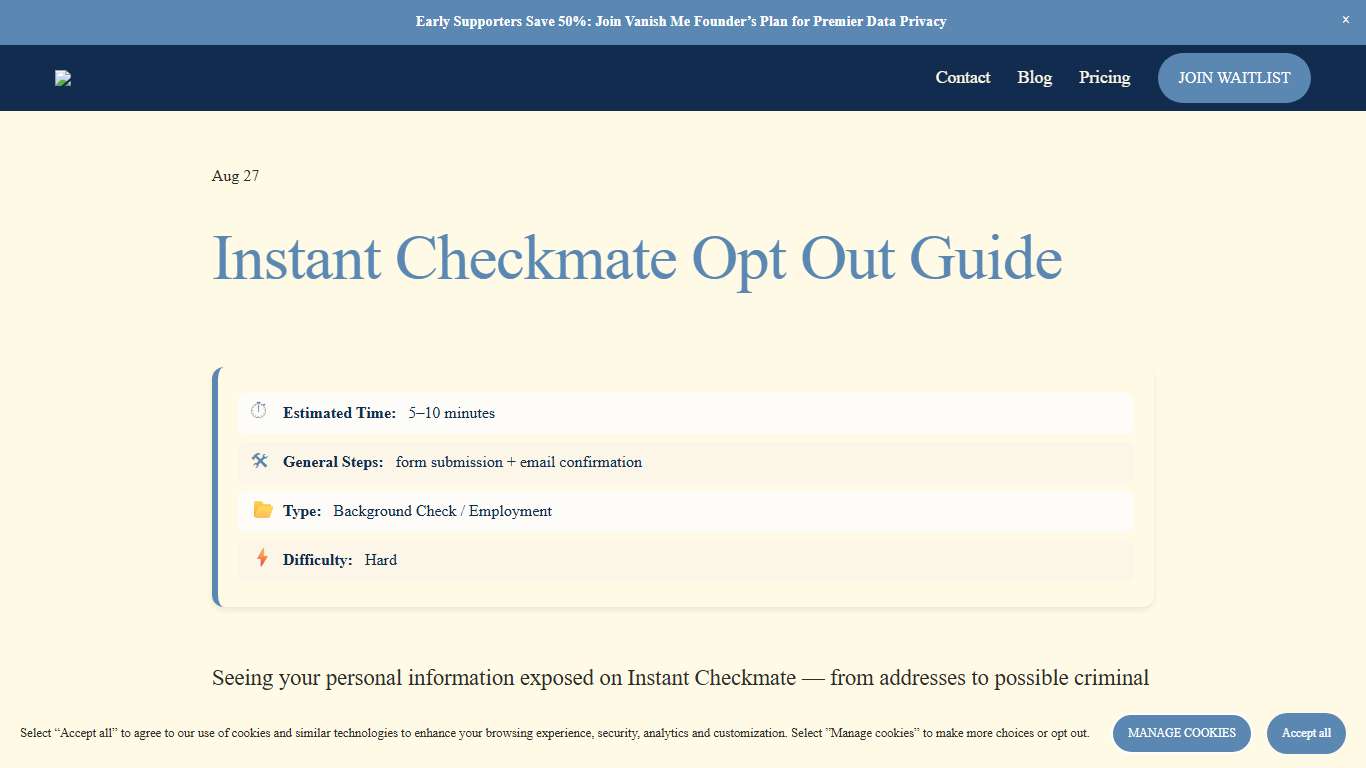The image size is (1366, 768).
Task: Dismiss the Early Supporters banner with the X
Action: (x=1345, y=19)
